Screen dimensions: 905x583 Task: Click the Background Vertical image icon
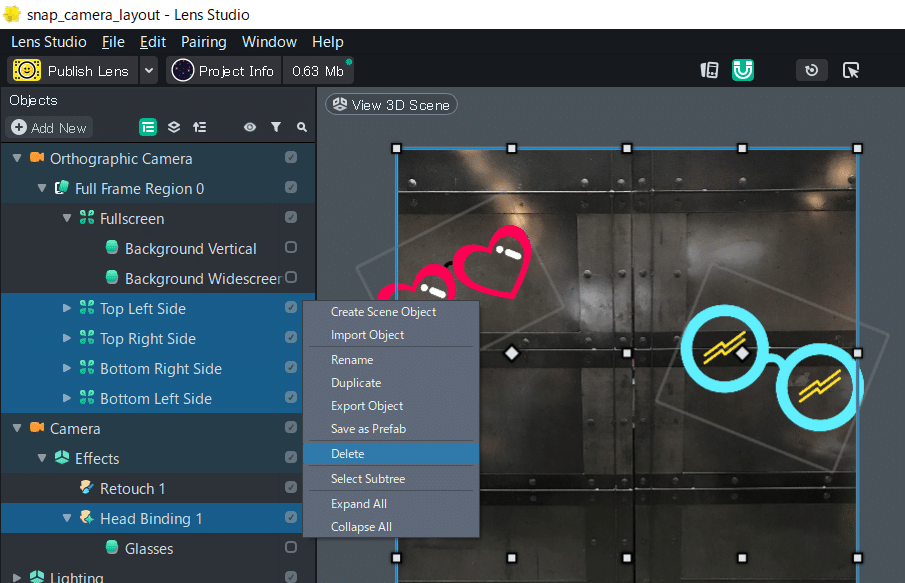112,248
